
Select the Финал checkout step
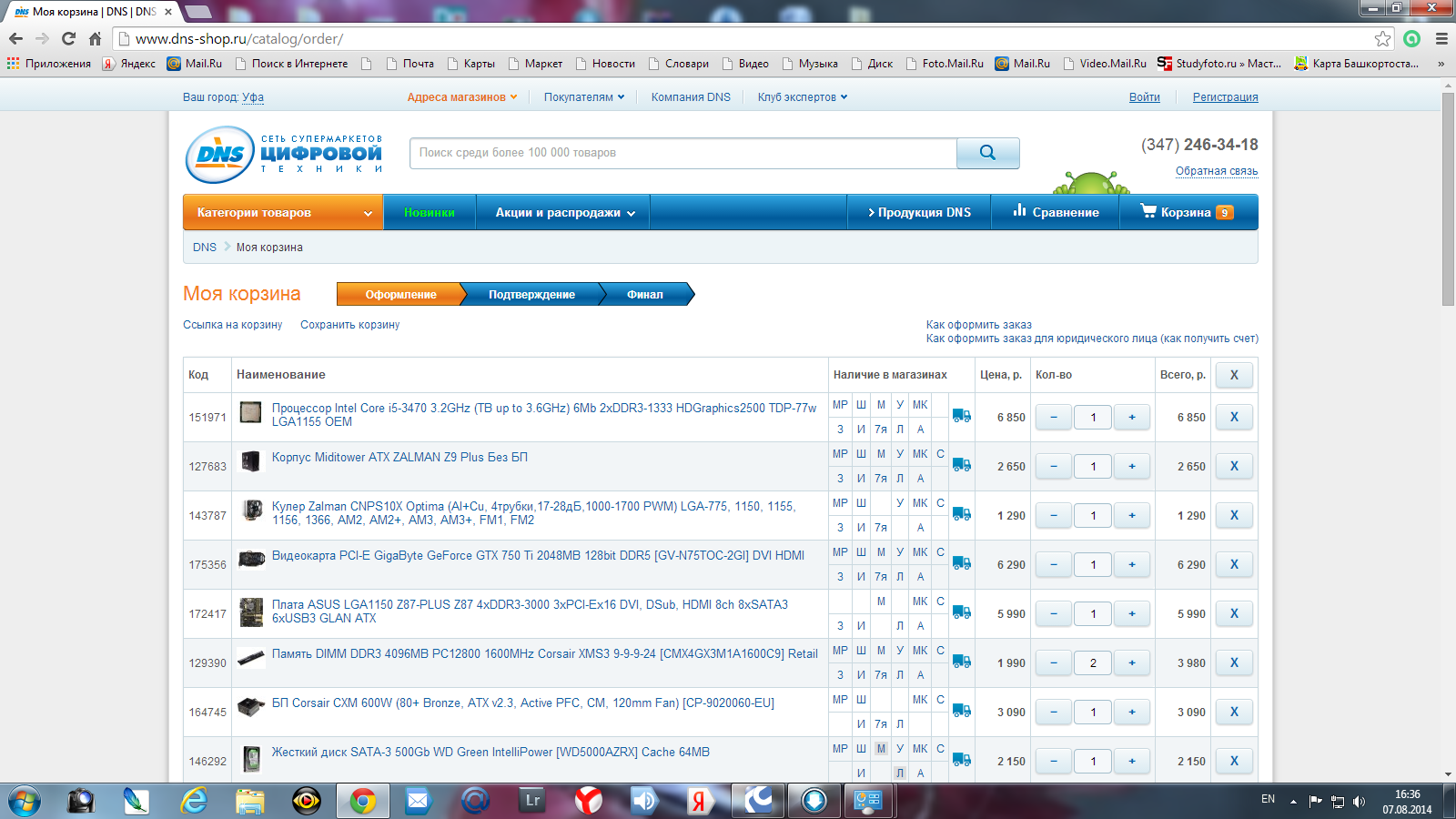(x=645, y=294)
